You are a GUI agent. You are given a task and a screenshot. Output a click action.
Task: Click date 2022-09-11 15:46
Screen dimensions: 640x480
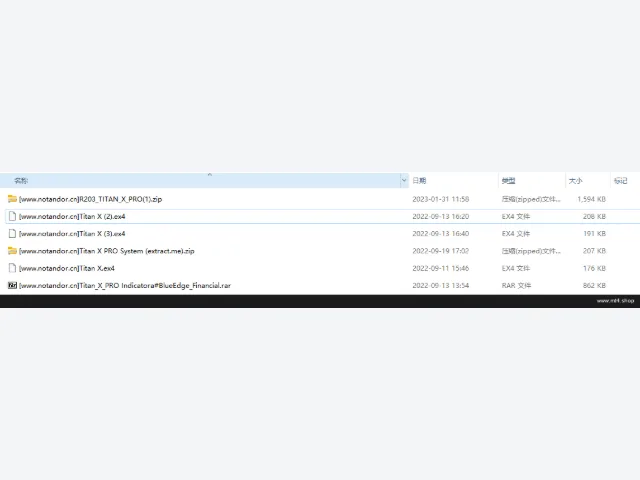(440, 268)
